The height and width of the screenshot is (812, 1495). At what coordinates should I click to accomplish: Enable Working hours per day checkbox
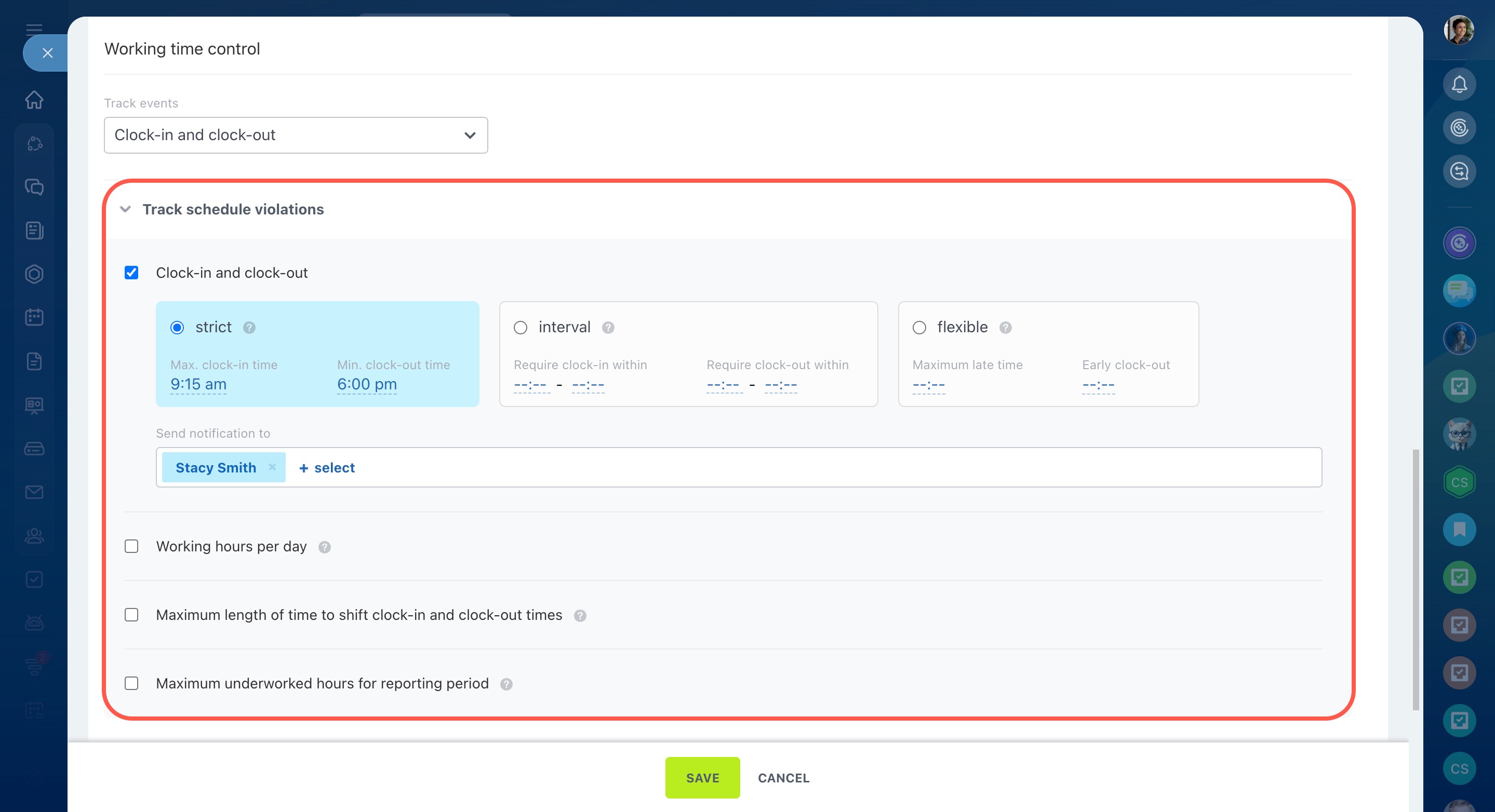pos(132,546)
